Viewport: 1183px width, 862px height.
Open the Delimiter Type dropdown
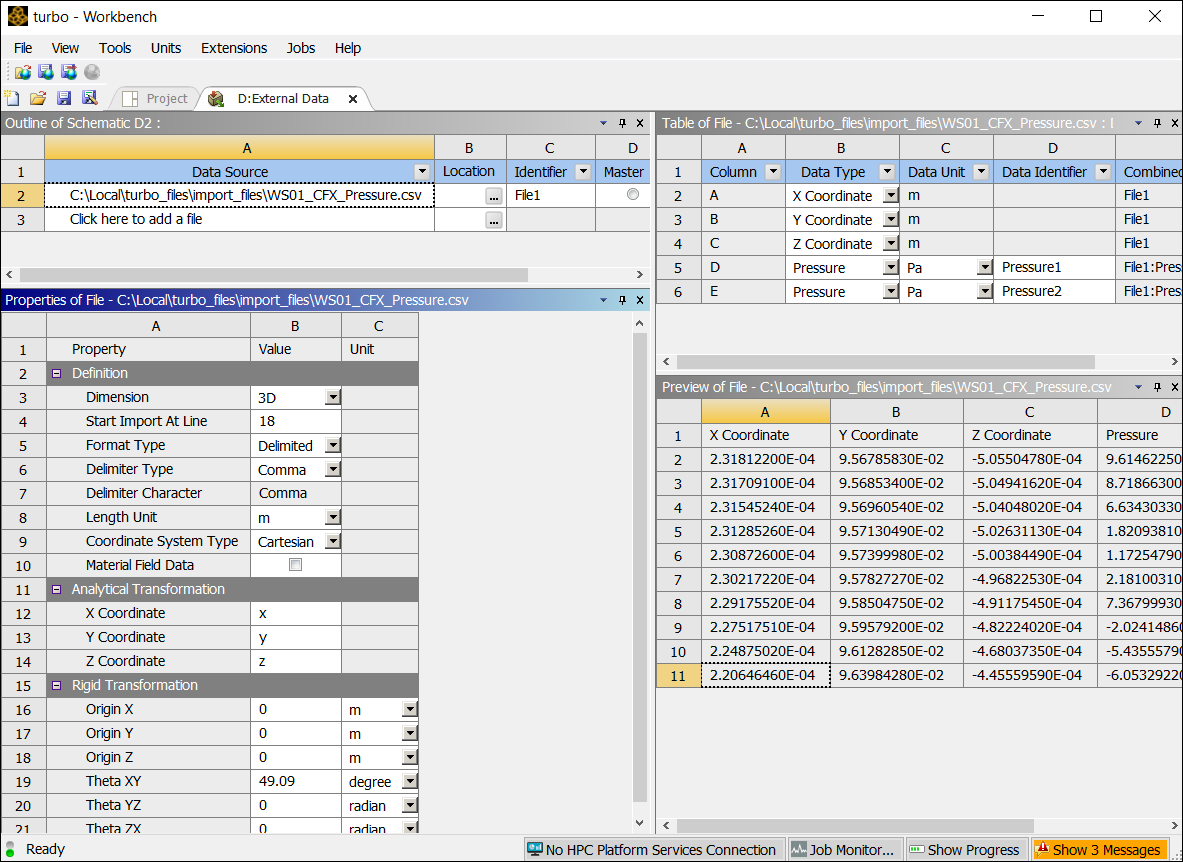click(x=332, y=470)
